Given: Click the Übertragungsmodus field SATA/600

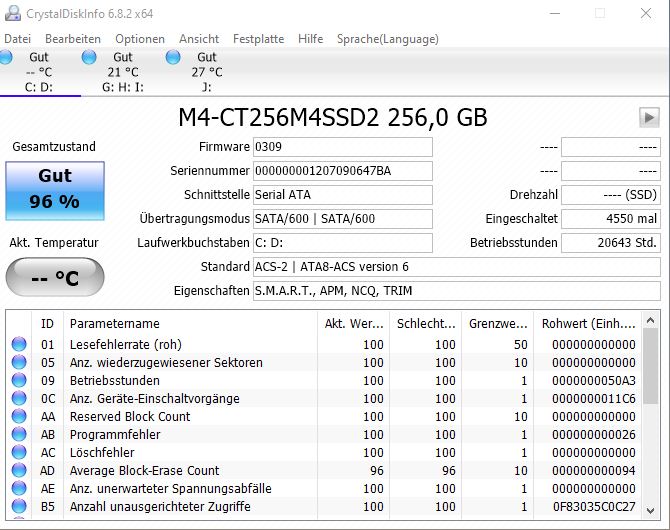Looking at the screenshot, I should pos(343,219).
